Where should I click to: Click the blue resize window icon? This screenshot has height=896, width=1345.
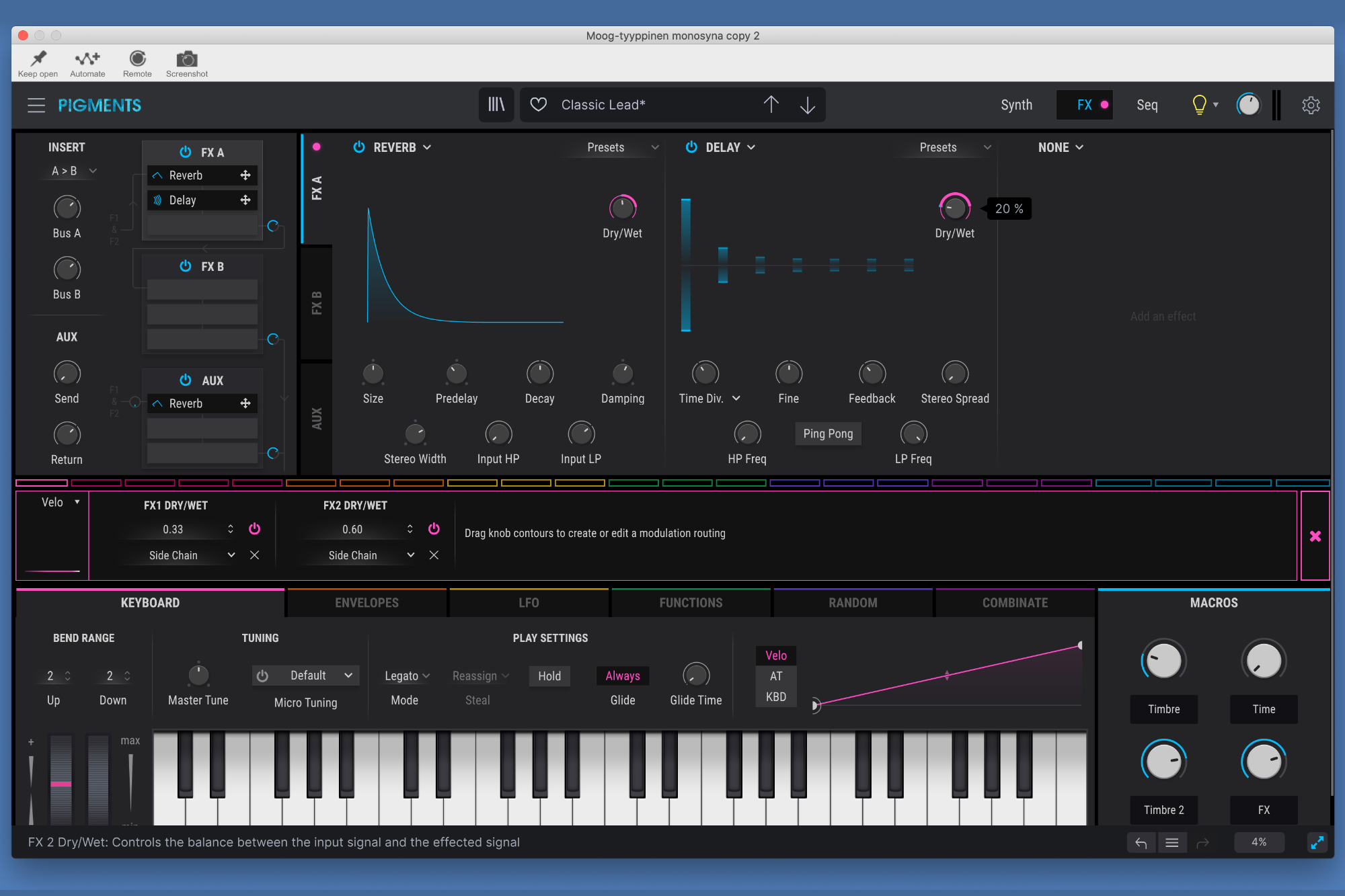(1317, 842)
